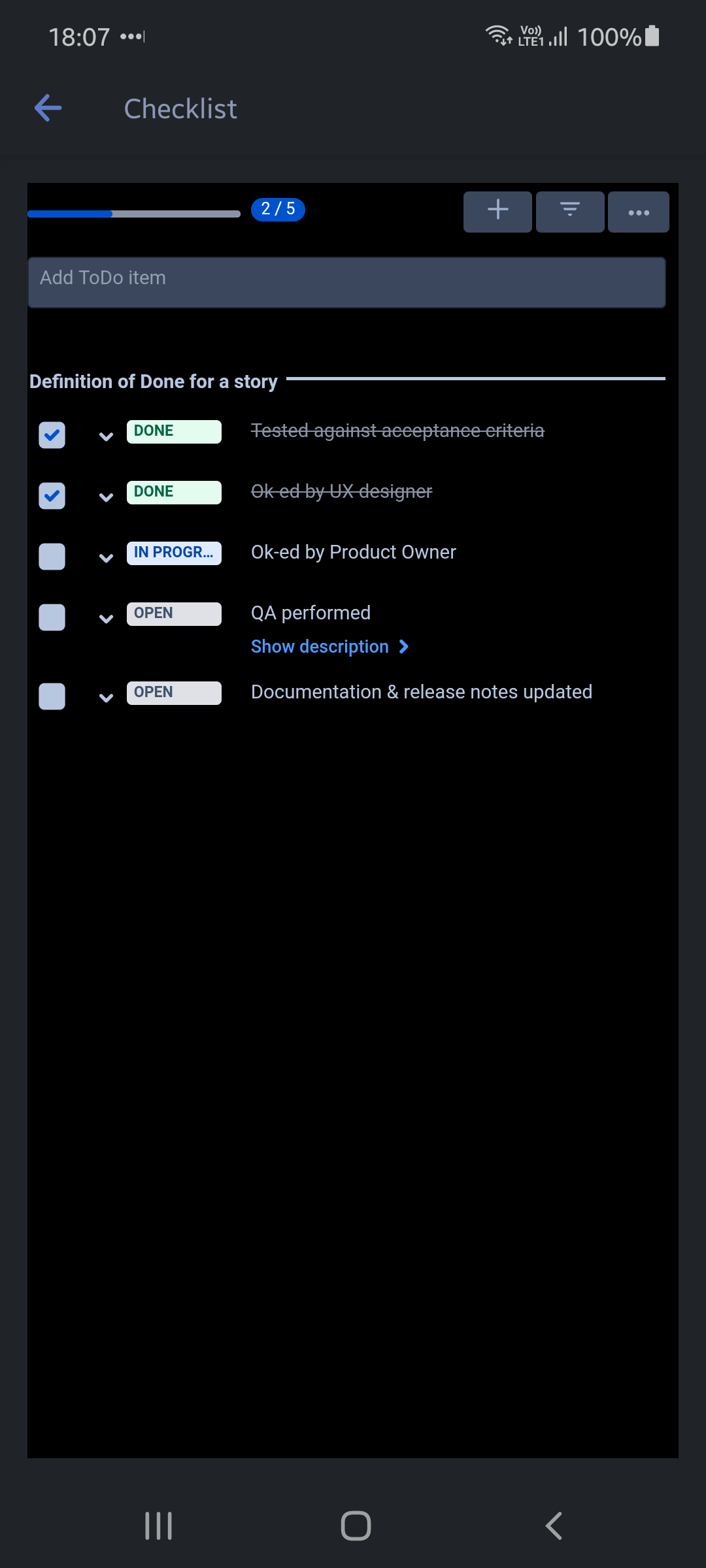The height and width of the screenshot is (1568, 706).
Task: Open the three-dot more options menu
Action: tap(639, 212)
